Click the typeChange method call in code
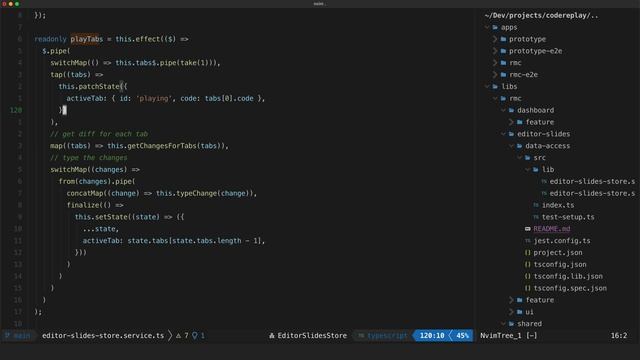The width and height of the screenshot is (640, 360). pos(197,193)
